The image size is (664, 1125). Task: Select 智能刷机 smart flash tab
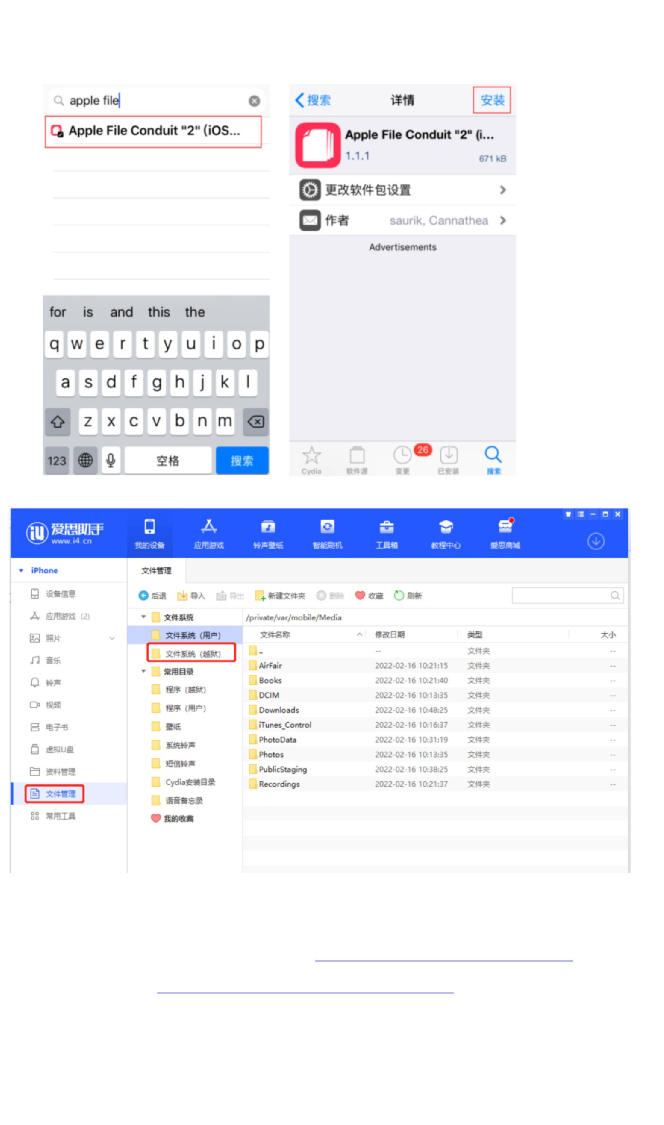coord(327,534)
